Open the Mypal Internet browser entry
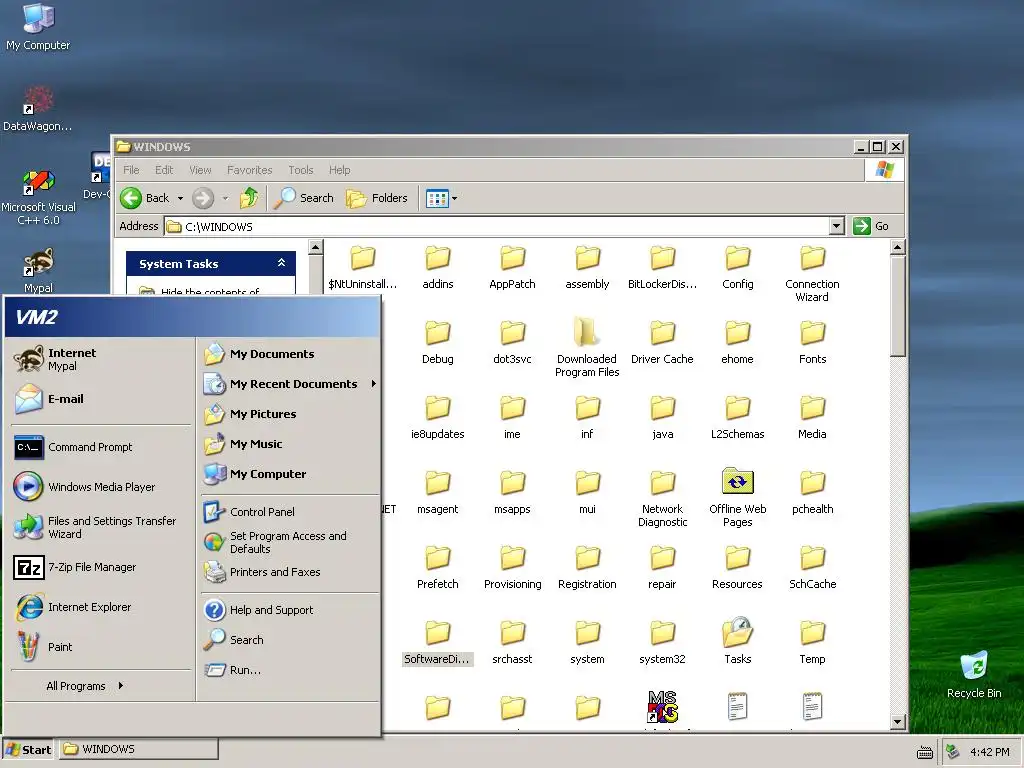The height and width of the screenshot is (768, 1024). pyautogui.click(x=101, y=359)
